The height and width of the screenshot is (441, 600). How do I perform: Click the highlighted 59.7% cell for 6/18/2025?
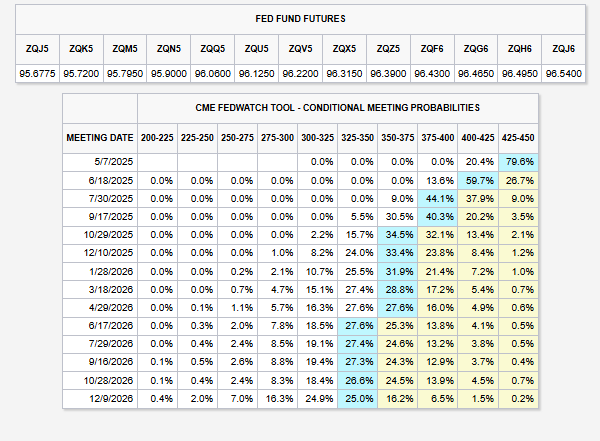[478, 180]
